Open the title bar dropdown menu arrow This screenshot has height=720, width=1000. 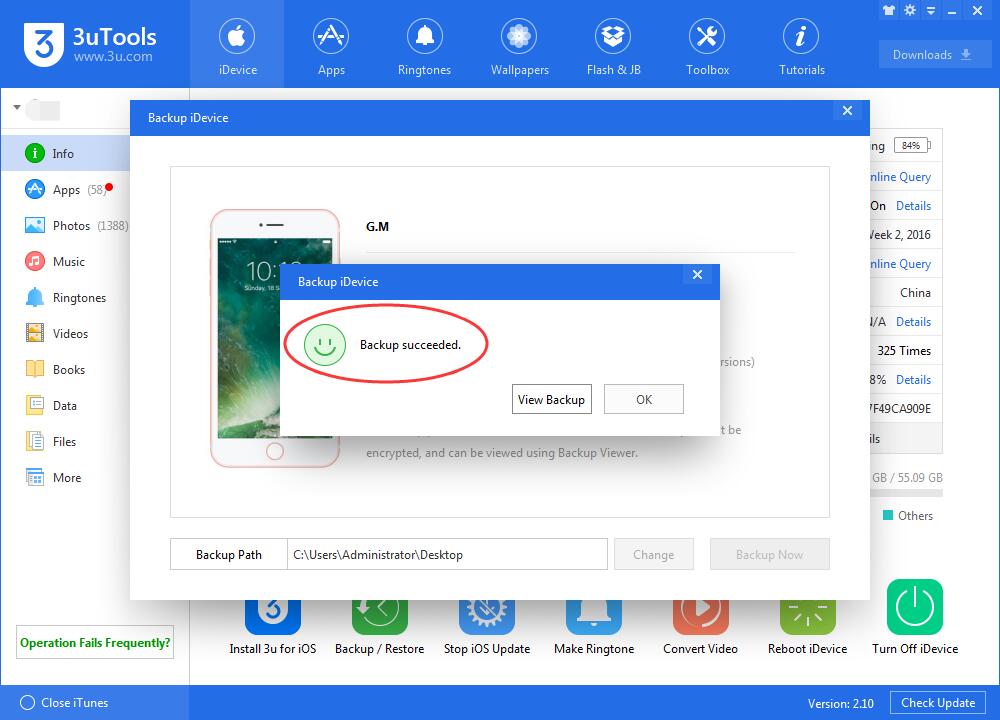[x=931, y=11]
